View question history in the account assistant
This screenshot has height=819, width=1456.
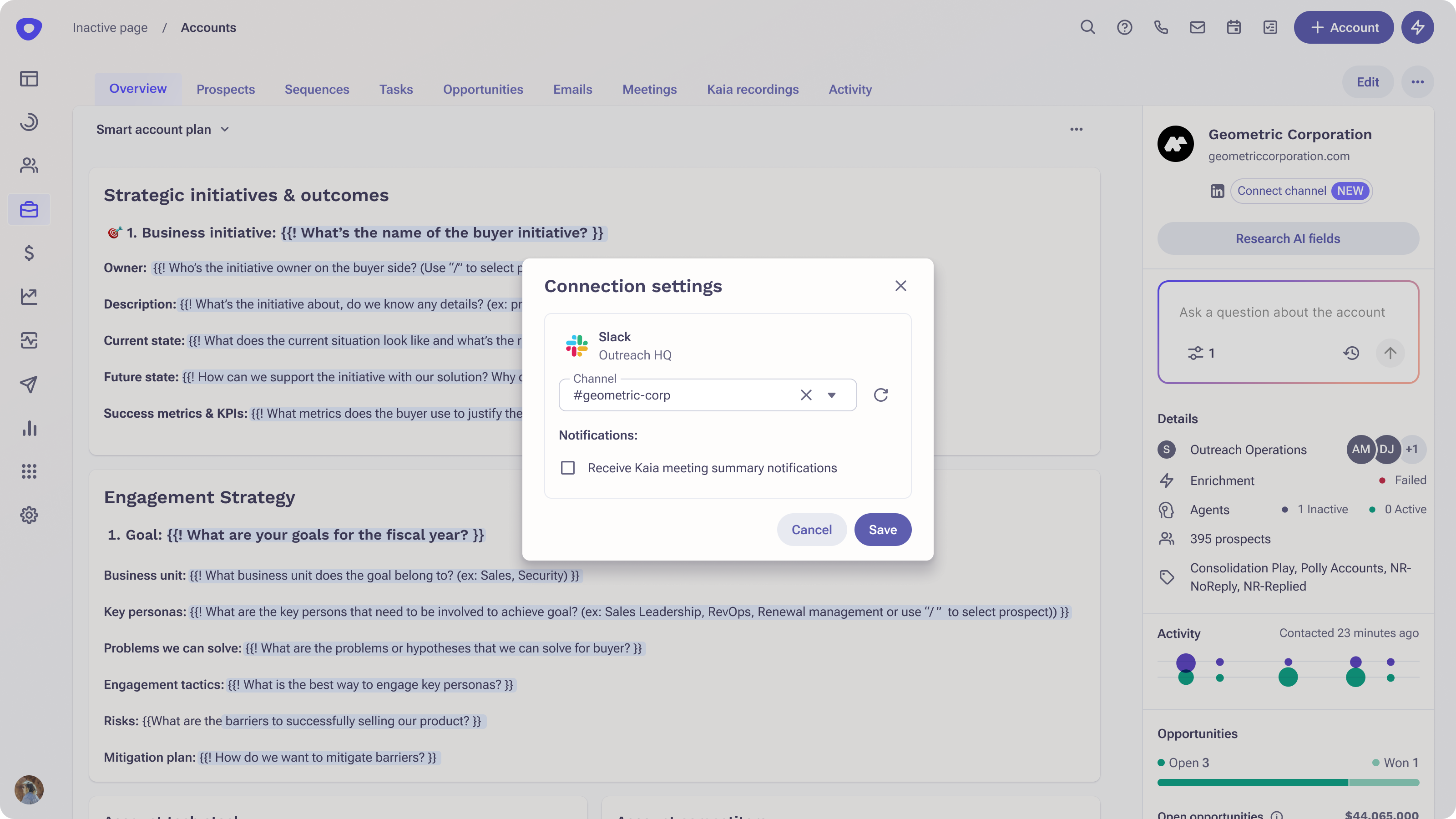coord(1351,353)
